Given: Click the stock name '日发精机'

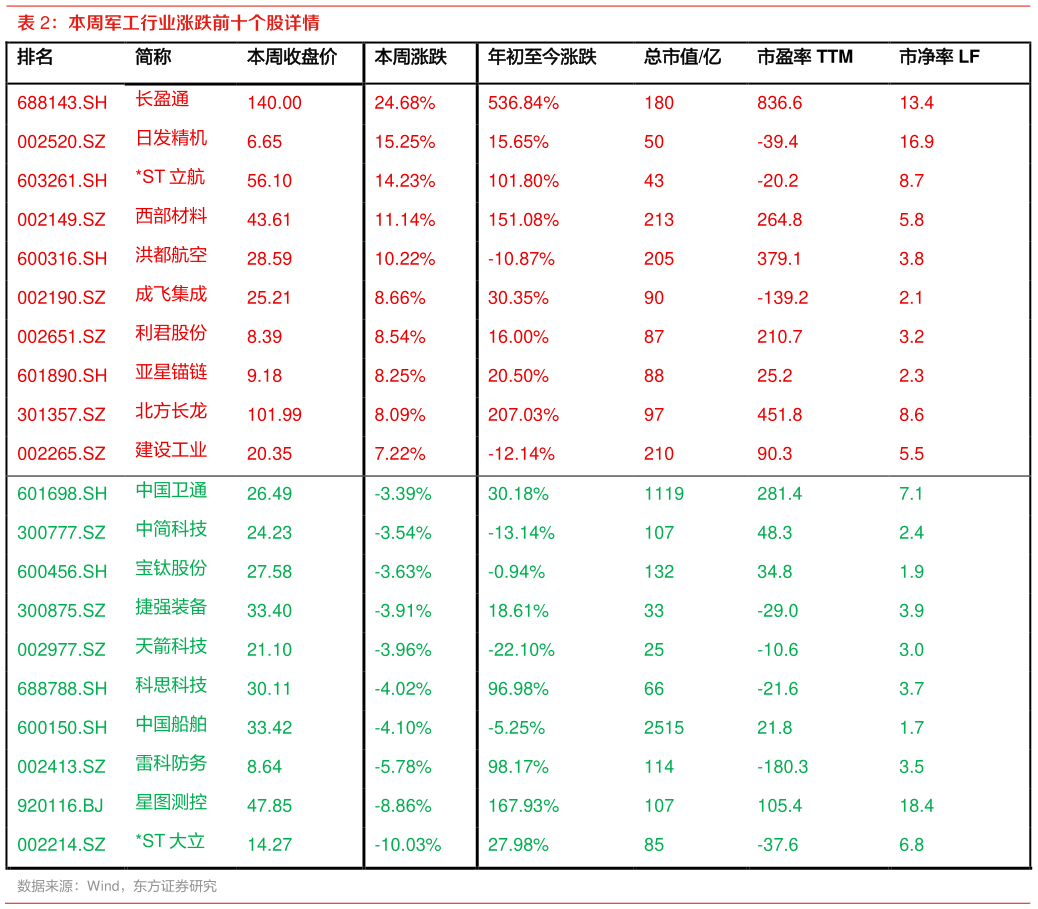Looking at the screenshot, I should coord(171,138).
